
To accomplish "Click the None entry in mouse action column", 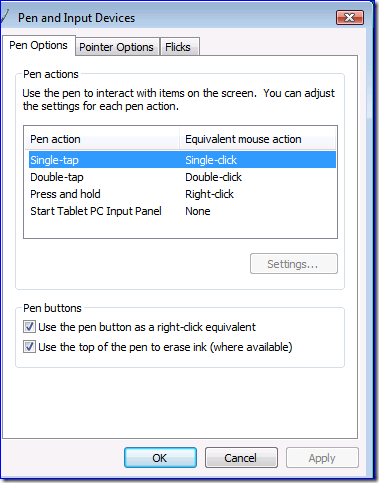I will (198, 211).
